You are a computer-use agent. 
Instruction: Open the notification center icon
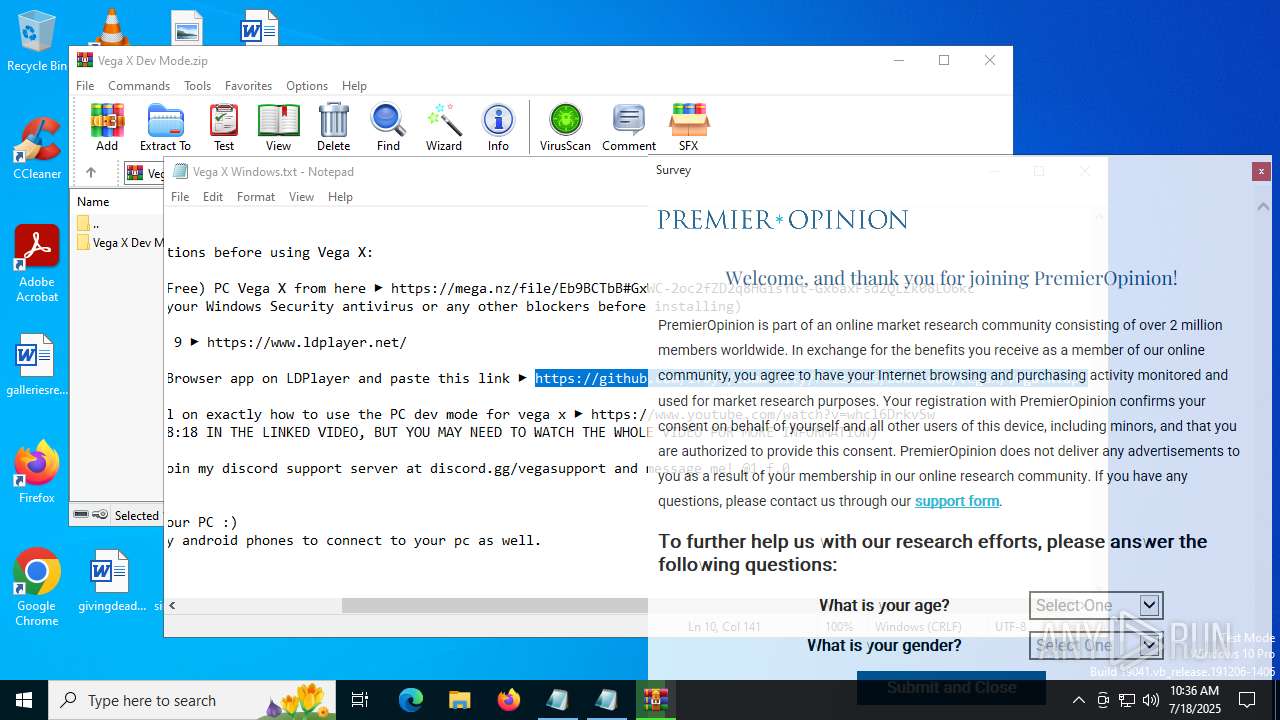(x=1247, y=700)
